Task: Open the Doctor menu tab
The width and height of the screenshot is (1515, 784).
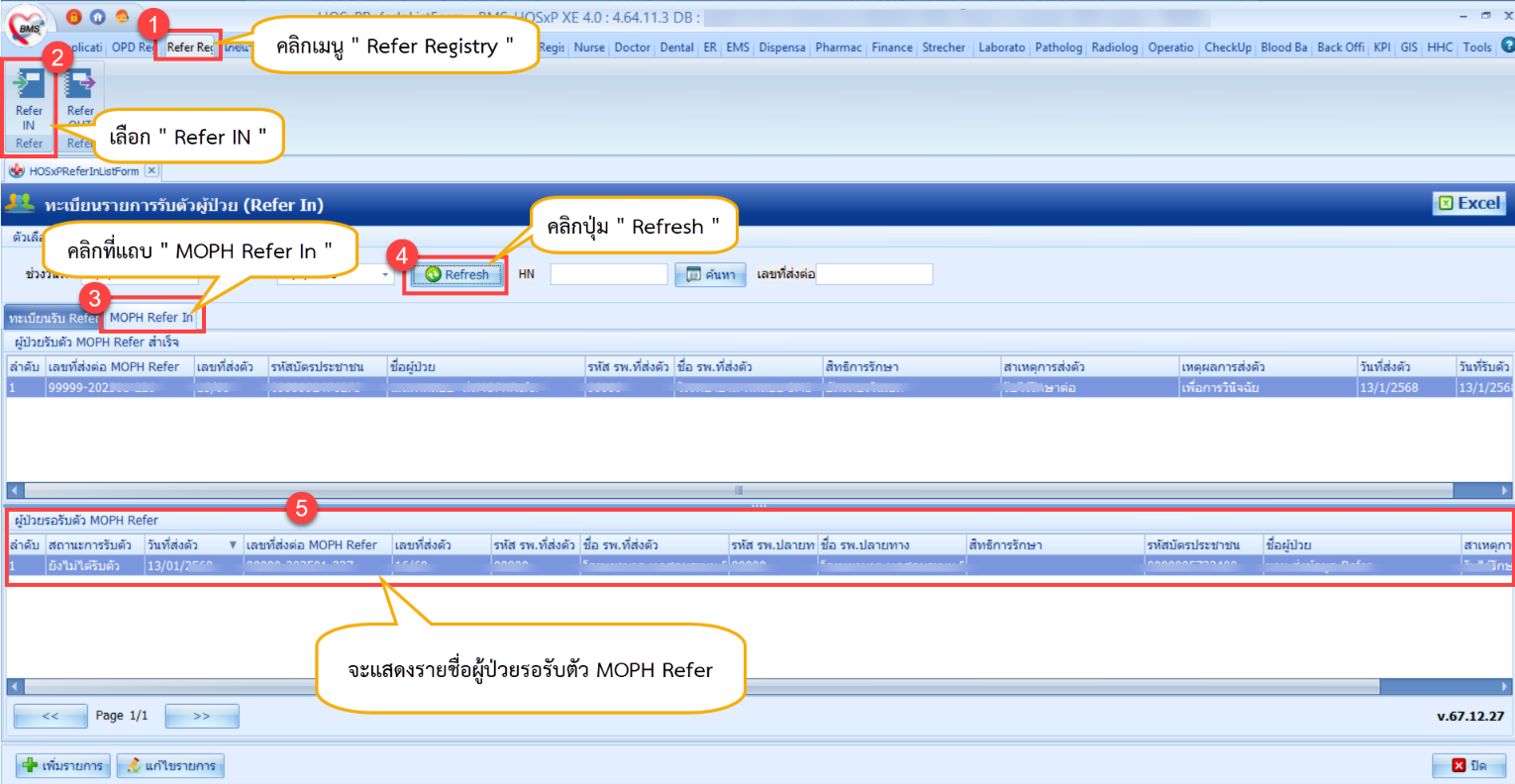Action: click(632, 47)
